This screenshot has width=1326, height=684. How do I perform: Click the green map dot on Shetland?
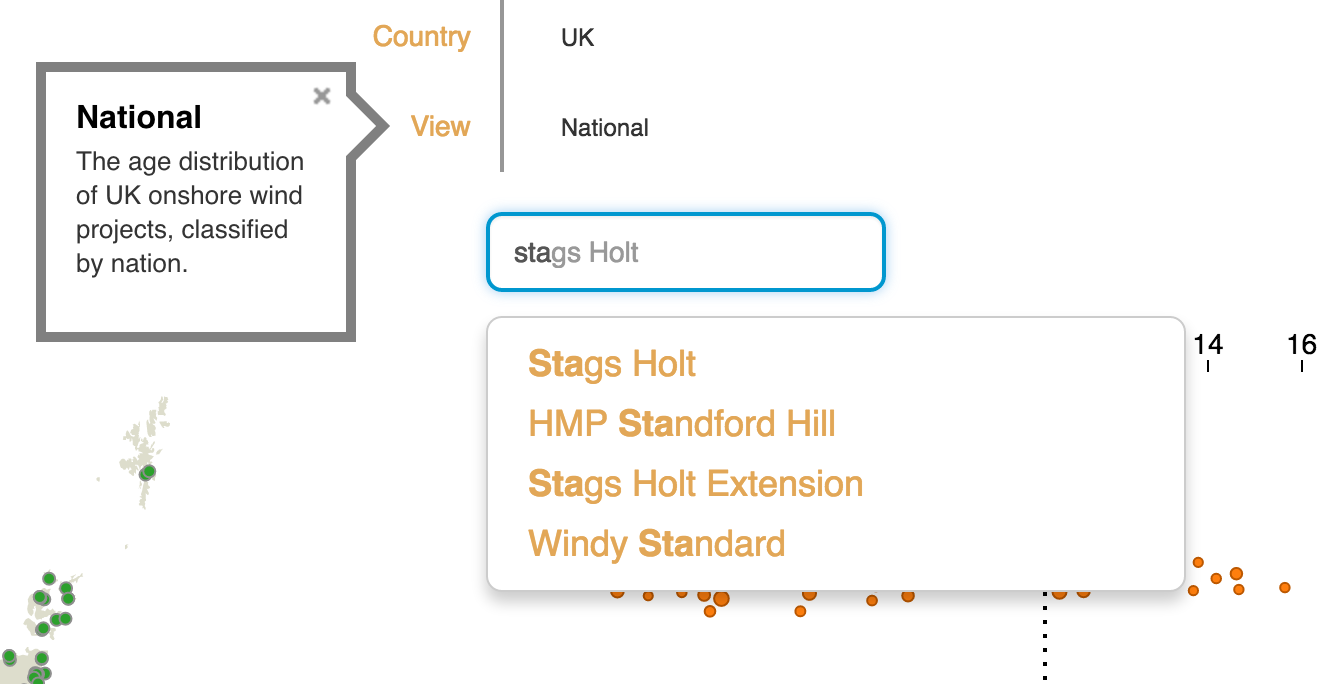148,472
